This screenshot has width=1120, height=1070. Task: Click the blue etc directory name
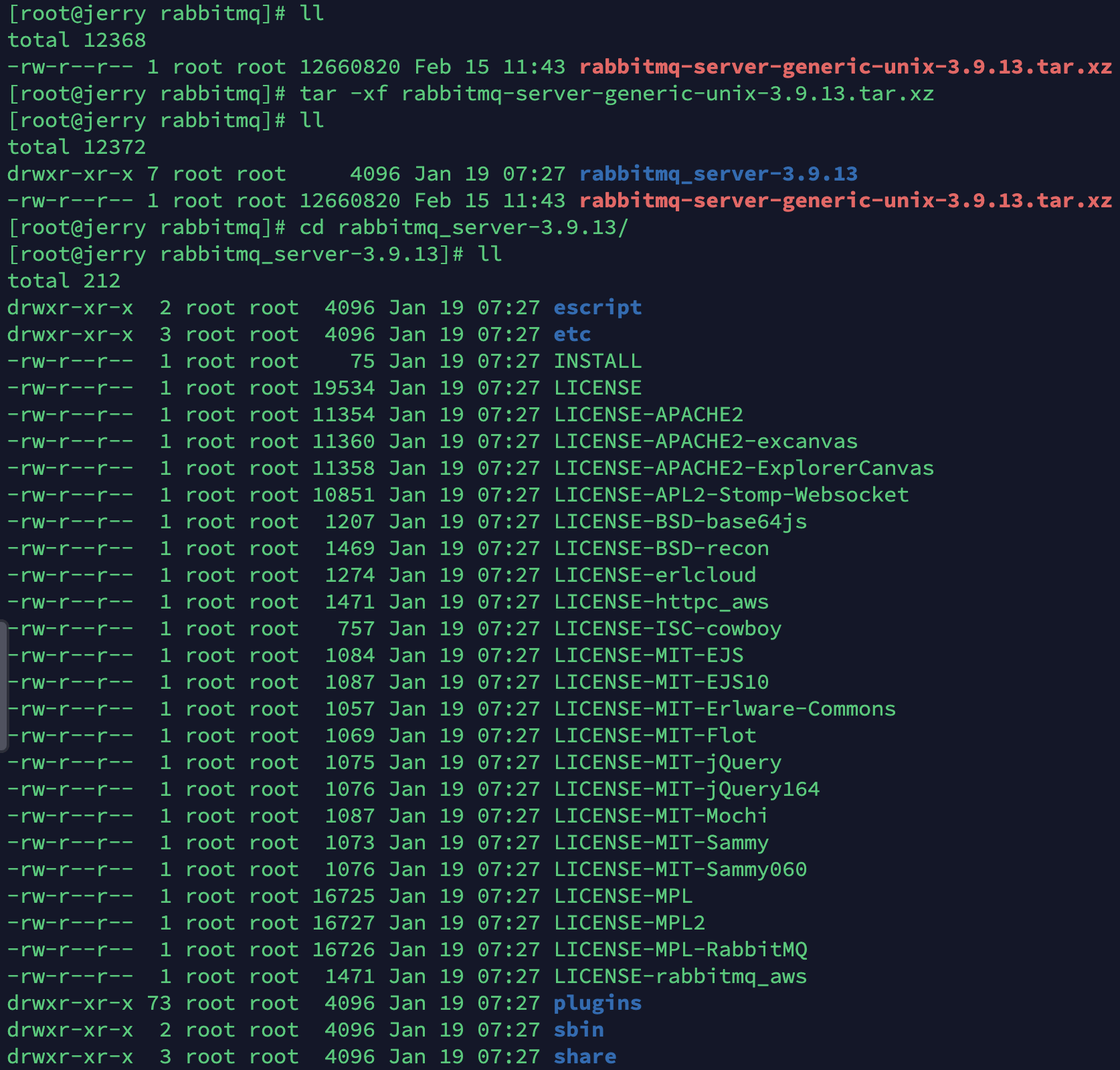click(572, 334)
